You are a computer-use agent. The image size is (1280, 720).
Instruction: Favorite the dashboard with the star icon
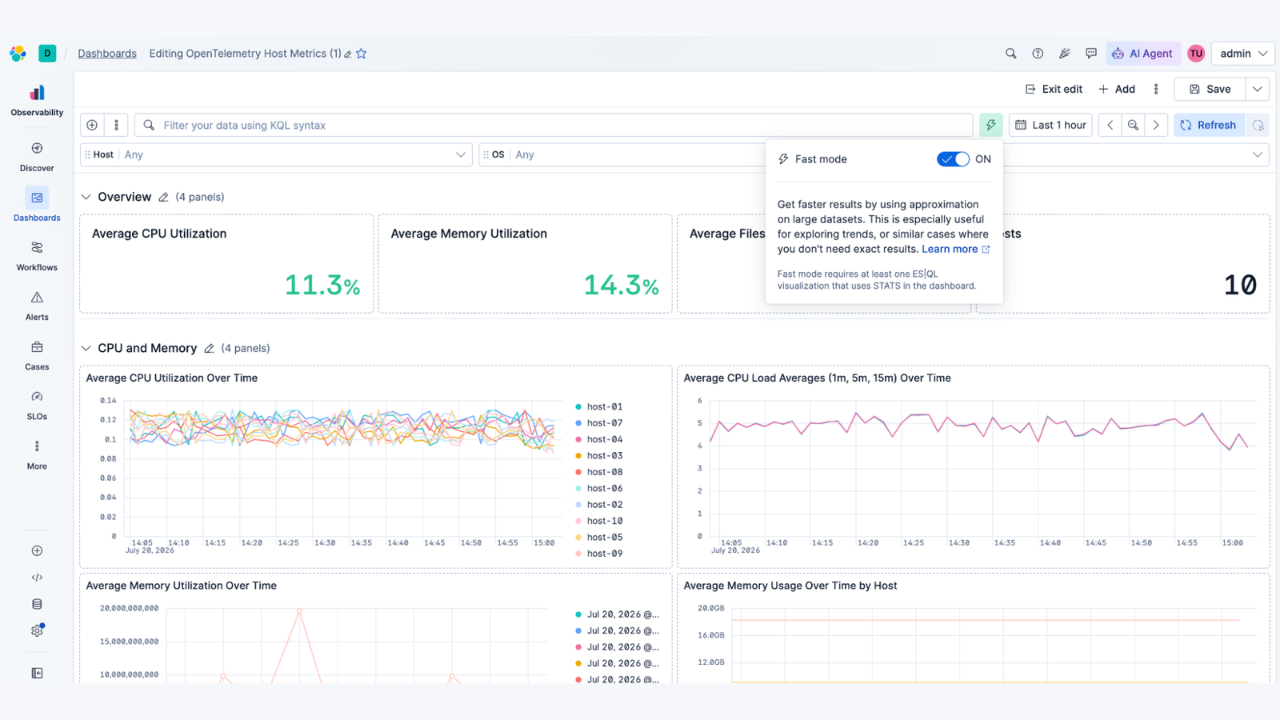(x=362, y=54)
